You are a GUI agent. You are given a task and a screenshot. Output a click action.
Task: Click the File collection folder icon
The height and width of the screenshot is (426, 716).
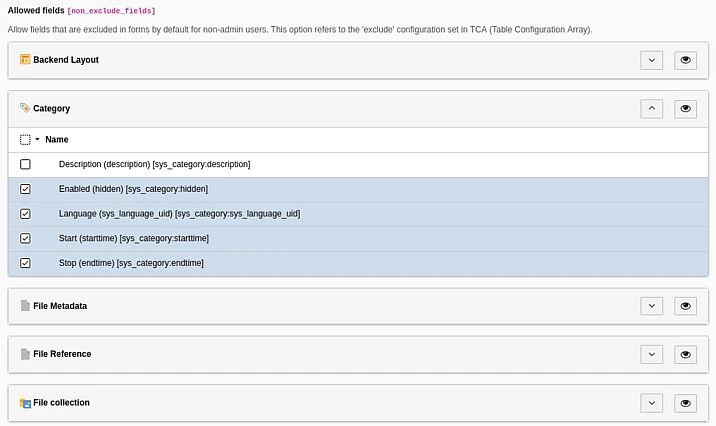[25, 403]
